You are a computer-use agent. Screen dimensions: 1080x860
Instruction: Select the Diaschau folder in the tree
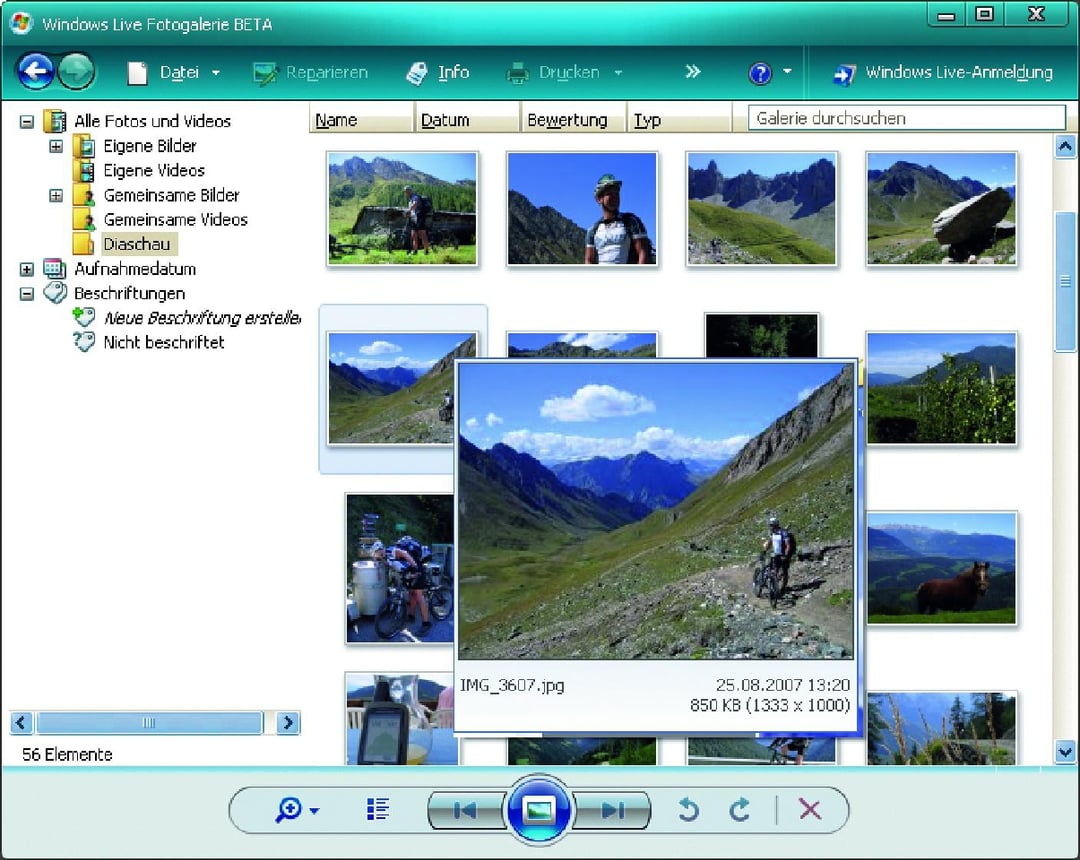136,244
